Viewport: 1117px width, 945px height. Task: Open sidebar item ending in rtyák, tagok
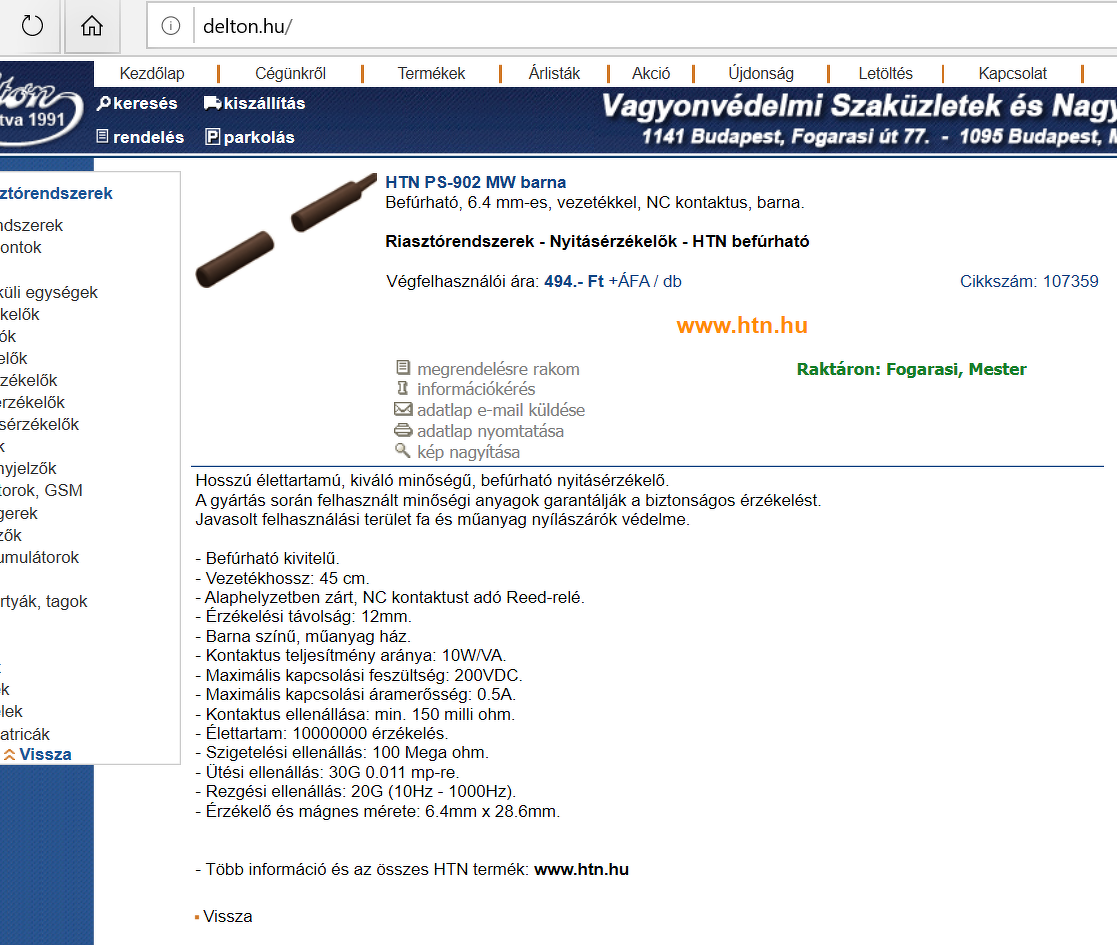tap(43, 602)
